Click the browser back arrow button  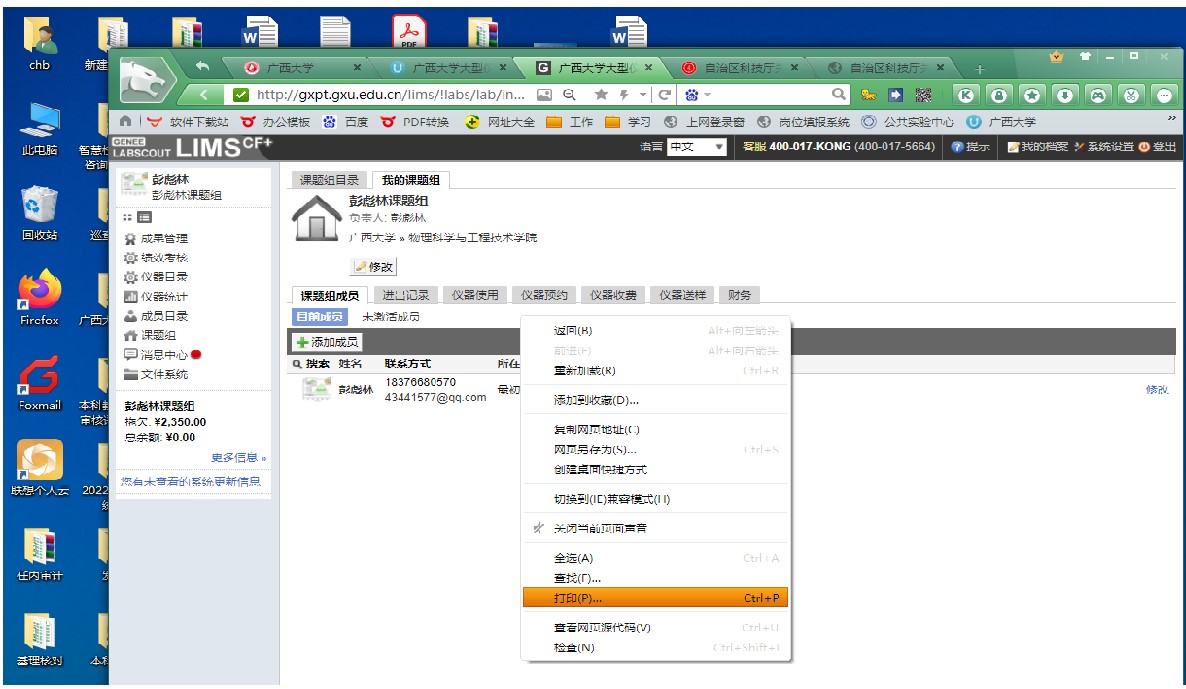point(204,95)
